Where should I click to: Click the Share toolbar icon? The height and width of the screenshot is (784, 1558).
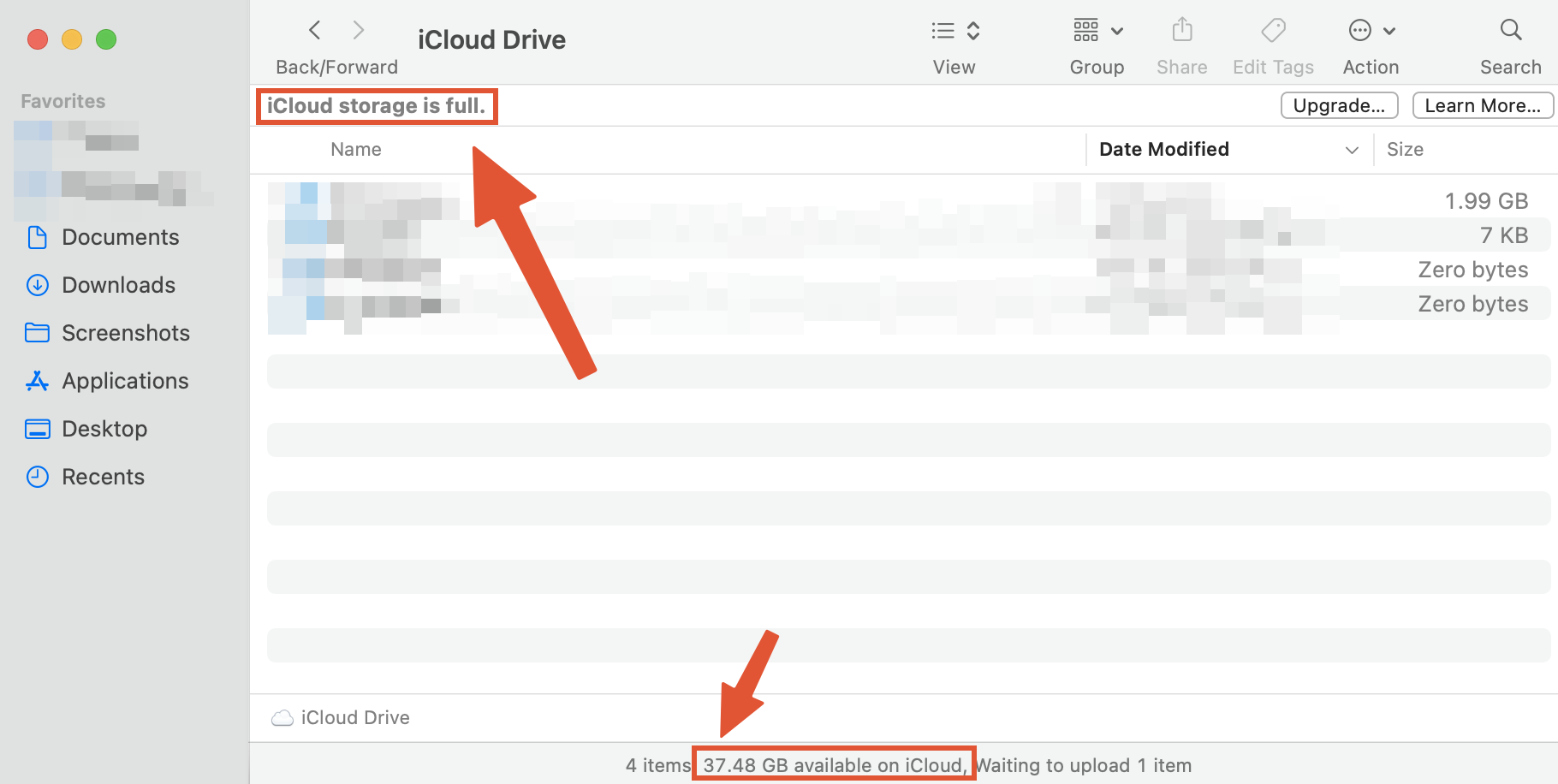pos(1182,30)
